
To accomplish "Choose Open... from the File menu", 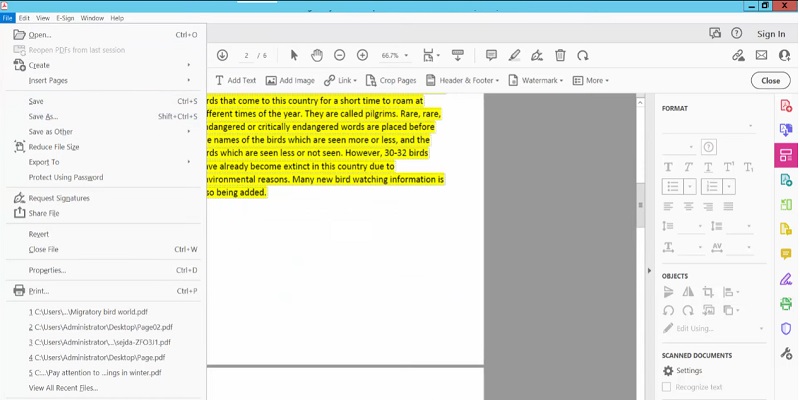I will coord(105,35).
